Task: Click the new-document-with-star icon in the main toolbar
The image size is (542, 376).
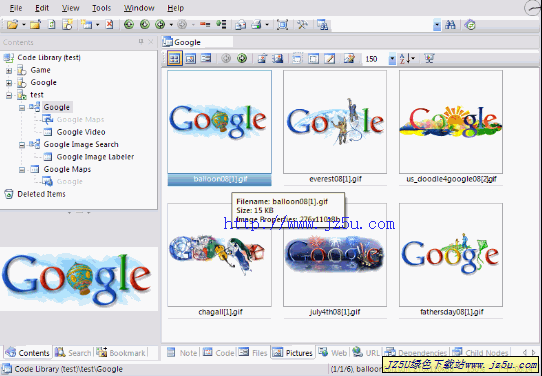Action: pyautogui.click(x=67, y=25)
